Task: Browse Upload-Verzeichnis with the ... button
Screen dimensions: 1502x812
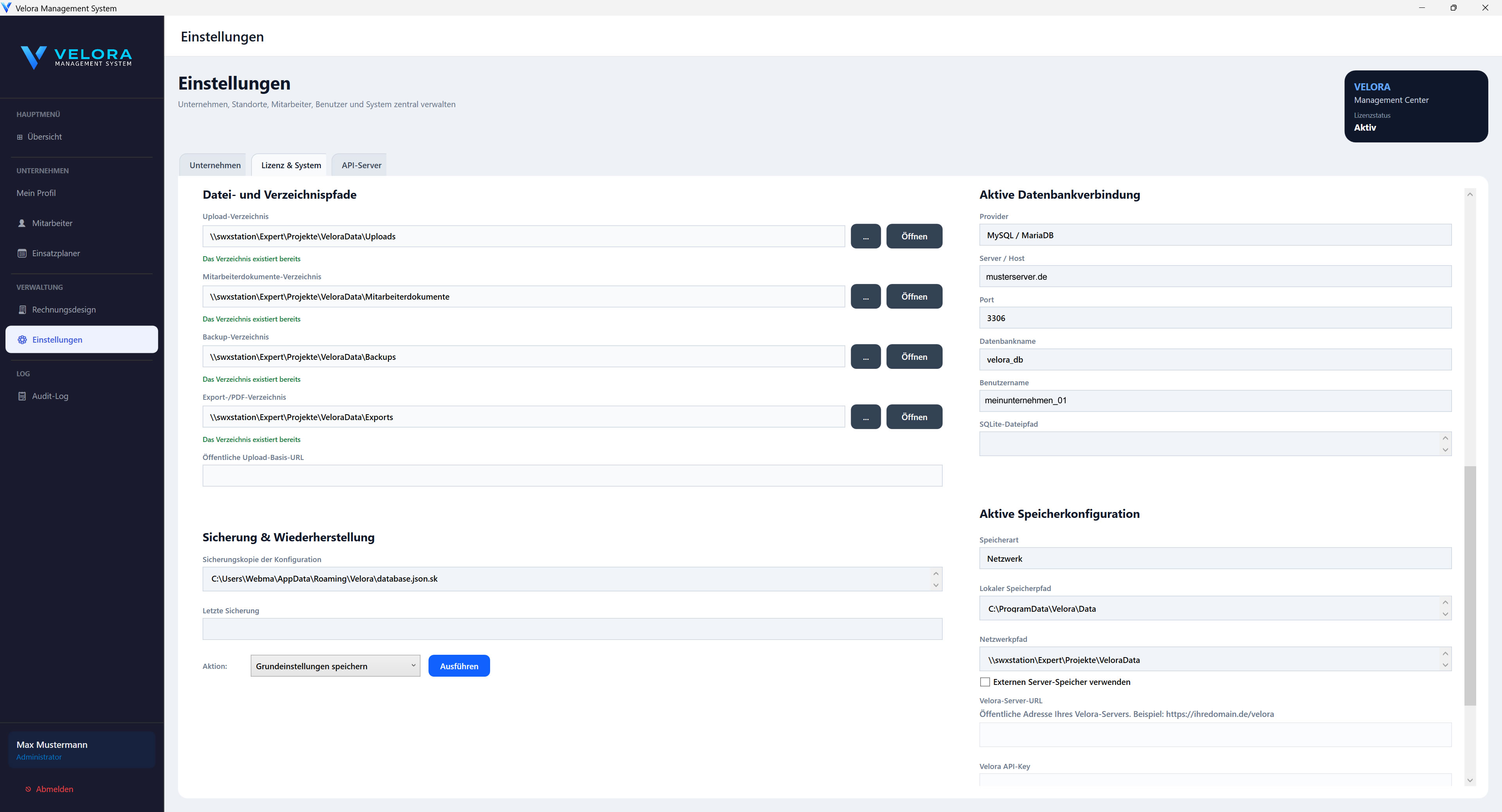Action: pyautogui.click(x=865, y=237)
